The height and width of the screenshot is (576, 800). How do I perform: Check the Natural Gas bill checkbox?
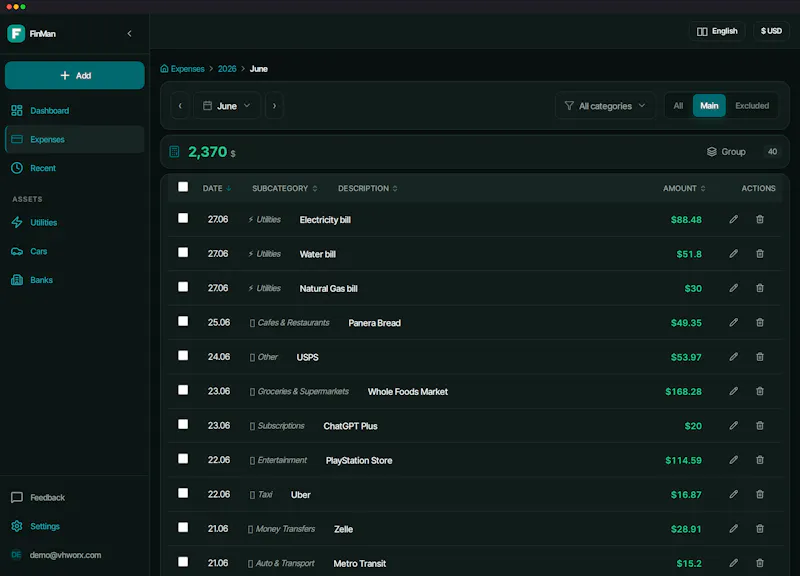click(183, 287)
